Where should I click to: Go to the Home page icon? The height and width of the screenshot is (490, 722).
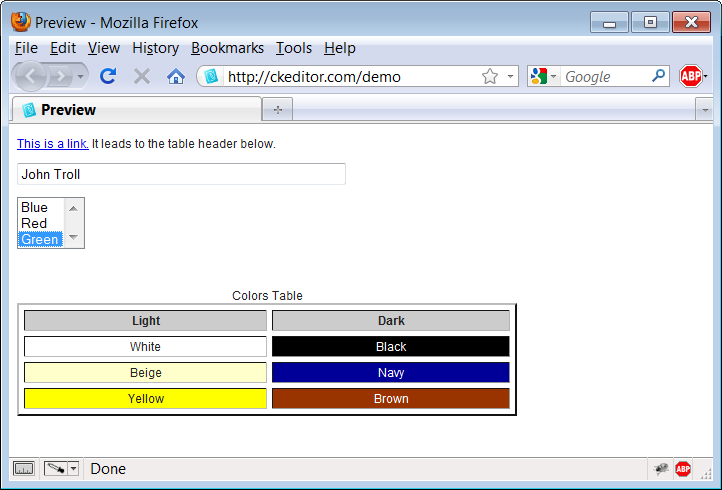[x=176, y=76]
